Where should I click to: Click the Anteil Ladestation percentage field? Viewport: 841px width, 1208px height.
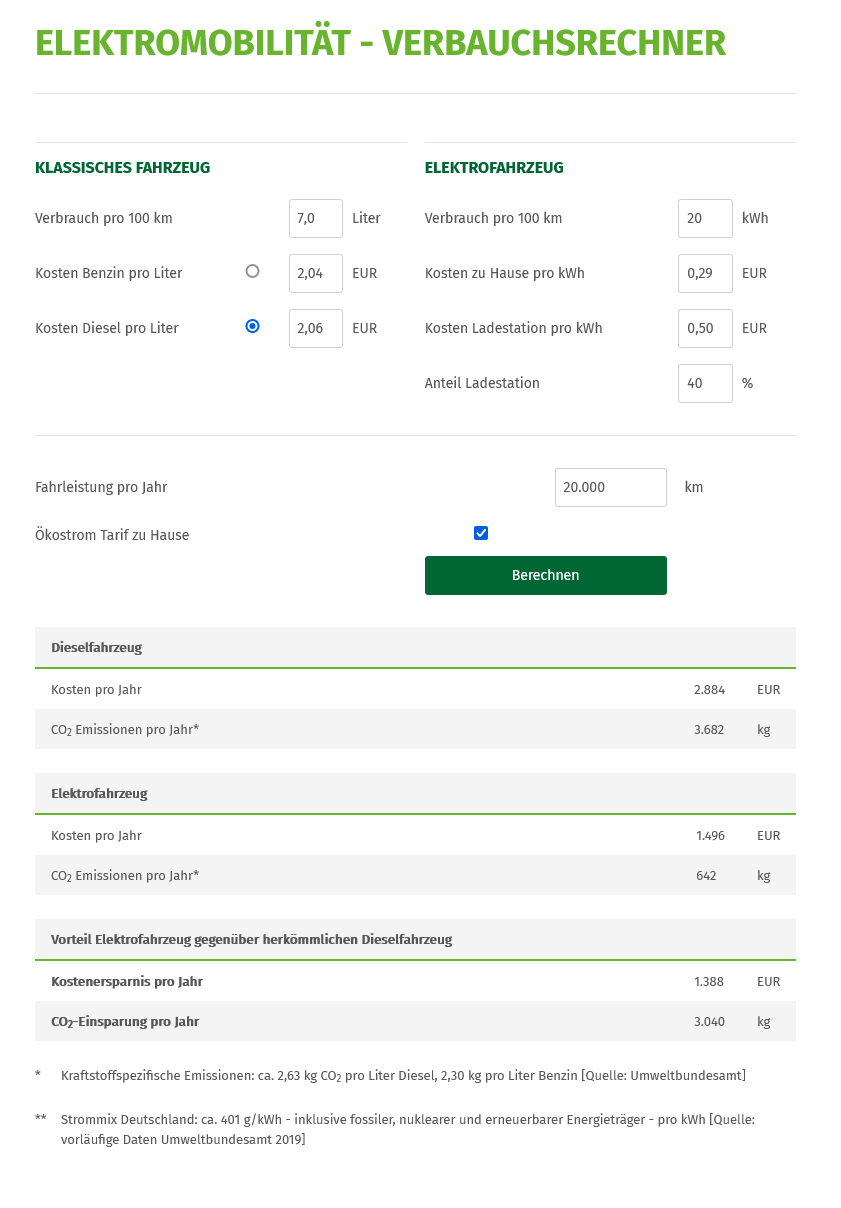click(704, 383)
